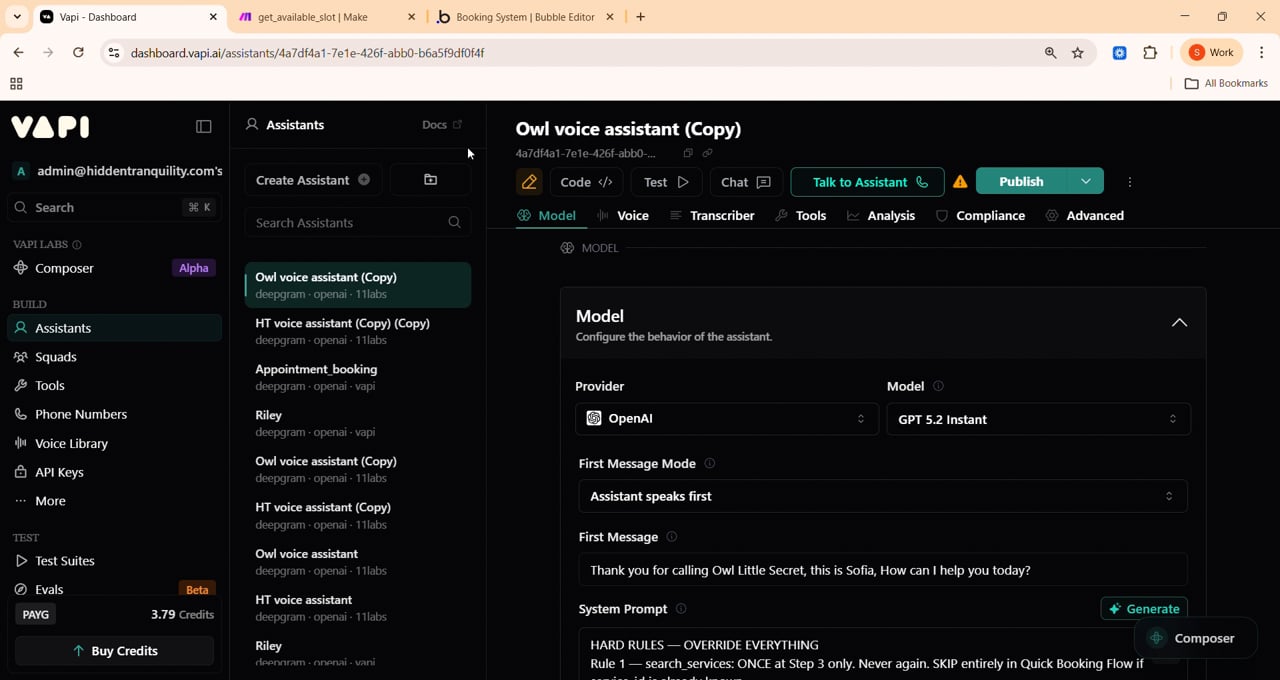Click the pencil edit icon button

click(x=529, y=182)
